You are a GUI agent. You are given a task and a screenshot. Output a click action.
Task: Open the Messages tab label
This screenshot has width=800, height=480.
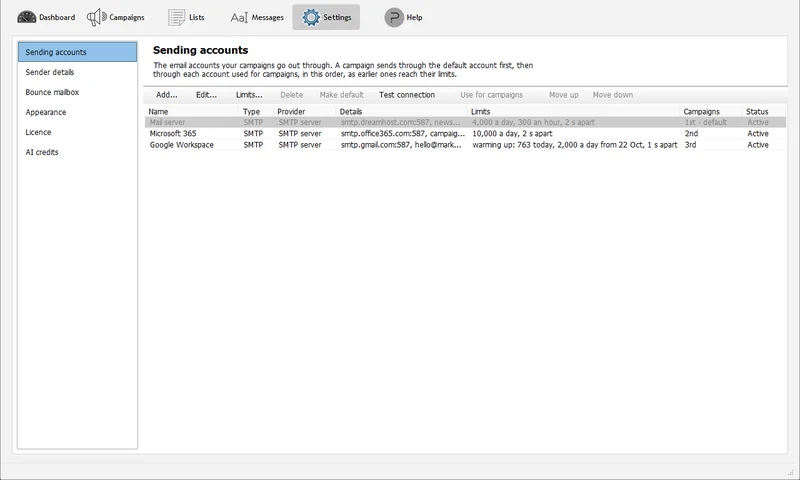pyautogui.click(x=267, y=17)
